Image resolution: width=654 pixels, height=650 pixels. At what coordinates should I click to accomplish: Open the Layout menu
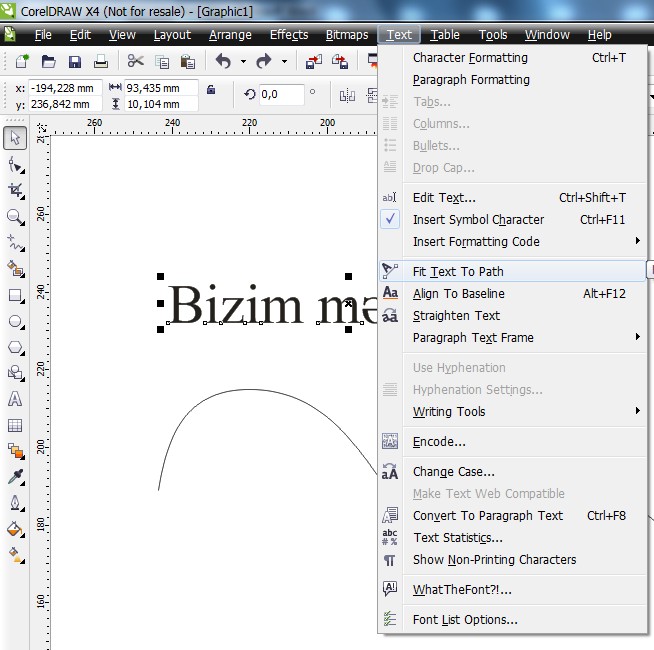tap(172, 35)
